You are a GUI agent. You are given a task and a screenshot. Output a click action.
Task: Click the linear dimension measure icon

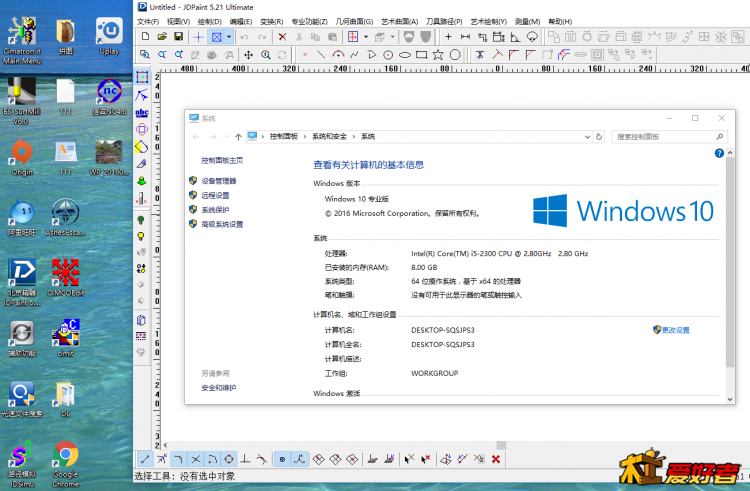[x=465, y=37]
